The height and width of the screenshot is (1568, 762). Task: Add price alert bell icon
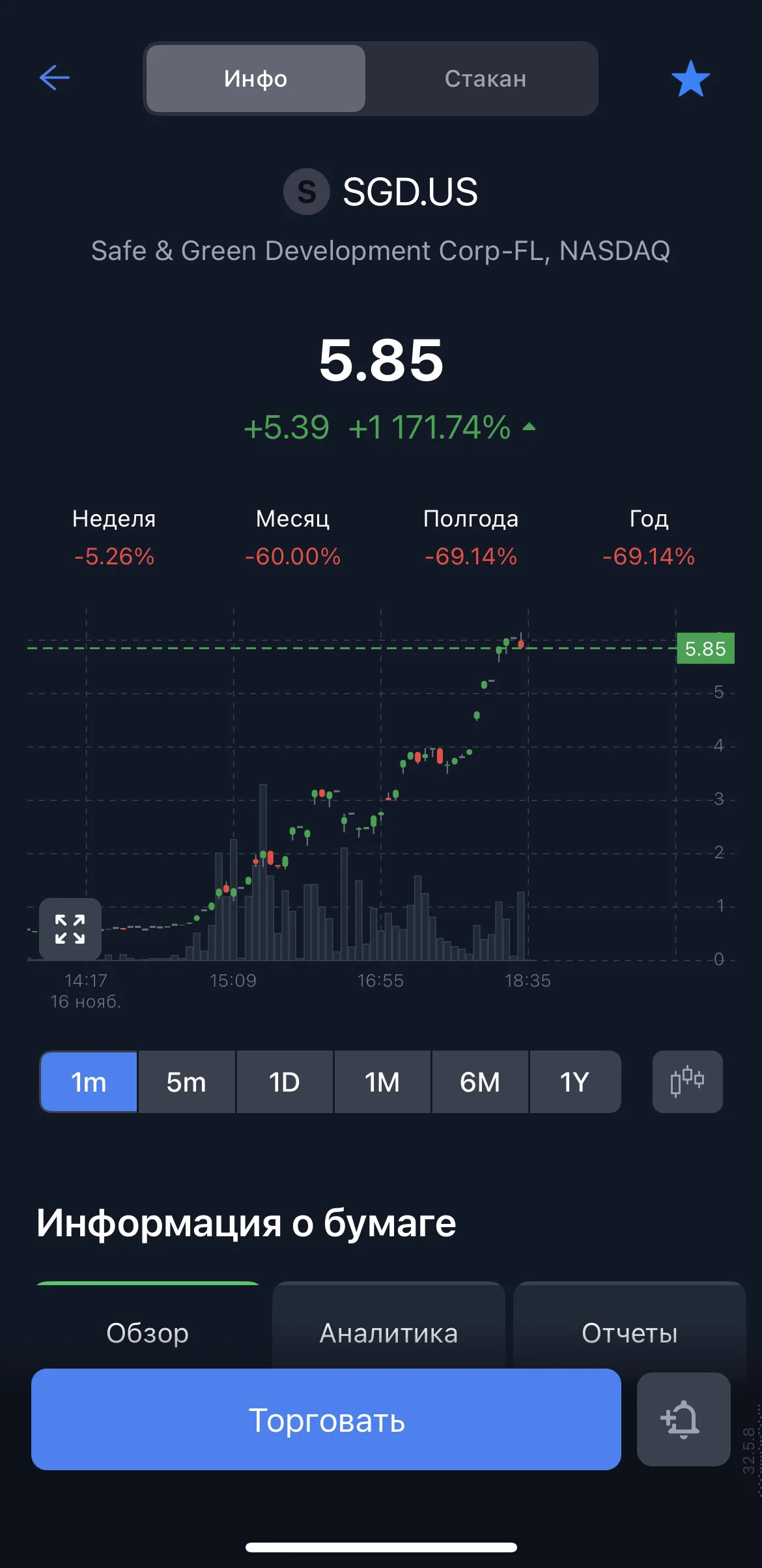pyautogui.click(x=683, y=1419)
